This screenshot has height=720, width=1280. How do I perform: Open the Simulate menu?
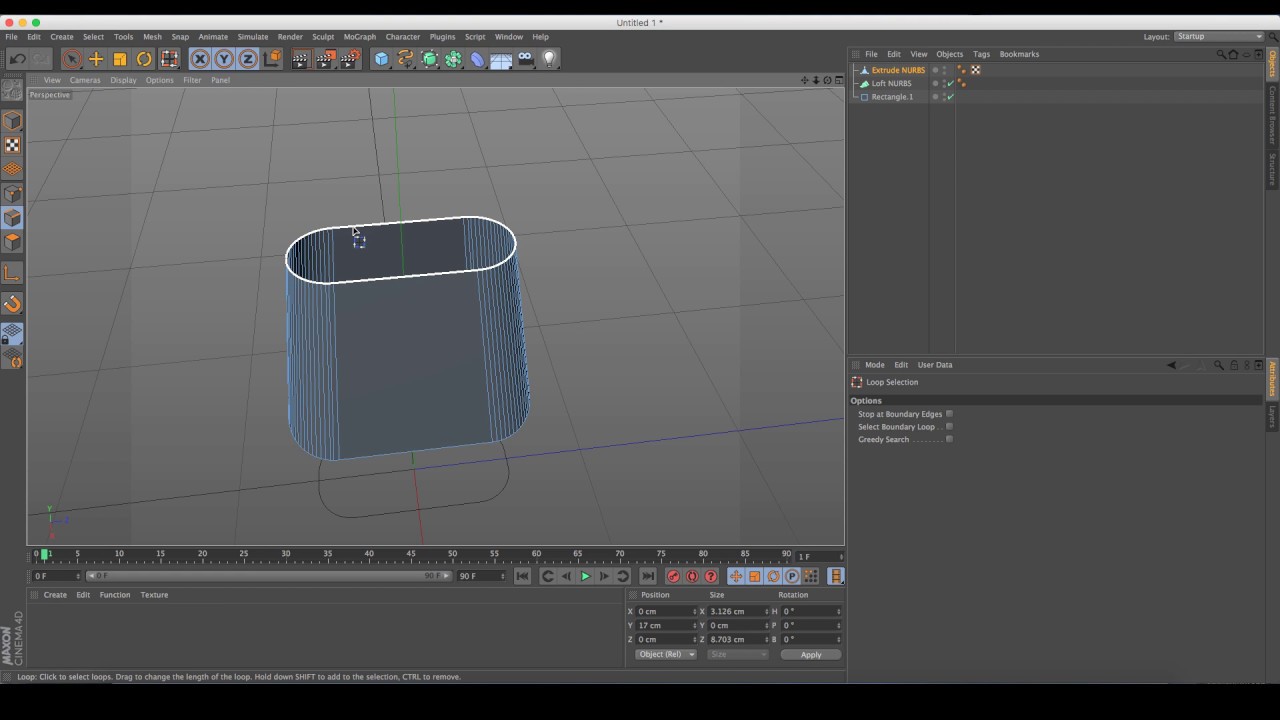(x=252, y=37)
